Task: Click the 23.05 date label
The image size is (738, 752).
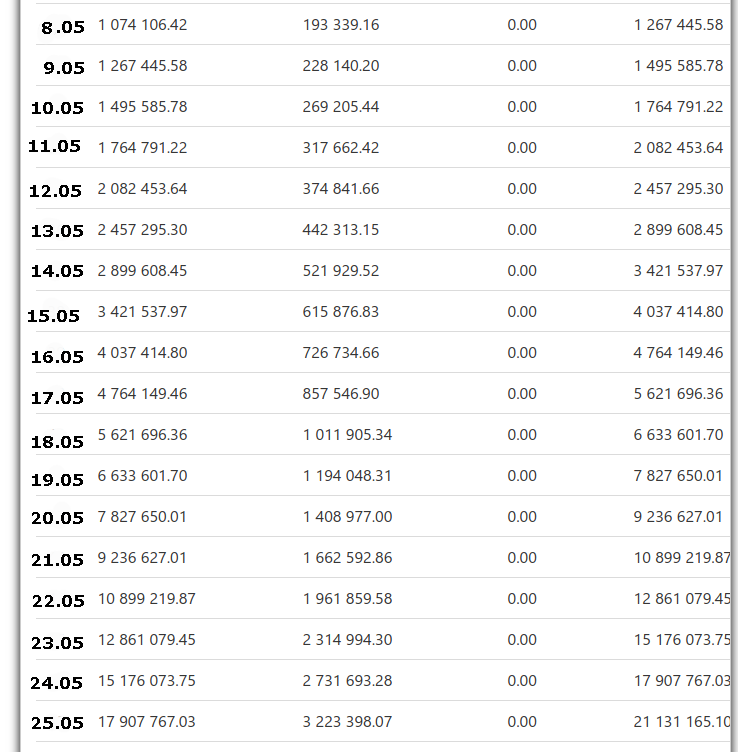Action: click(x=57, y=643)
